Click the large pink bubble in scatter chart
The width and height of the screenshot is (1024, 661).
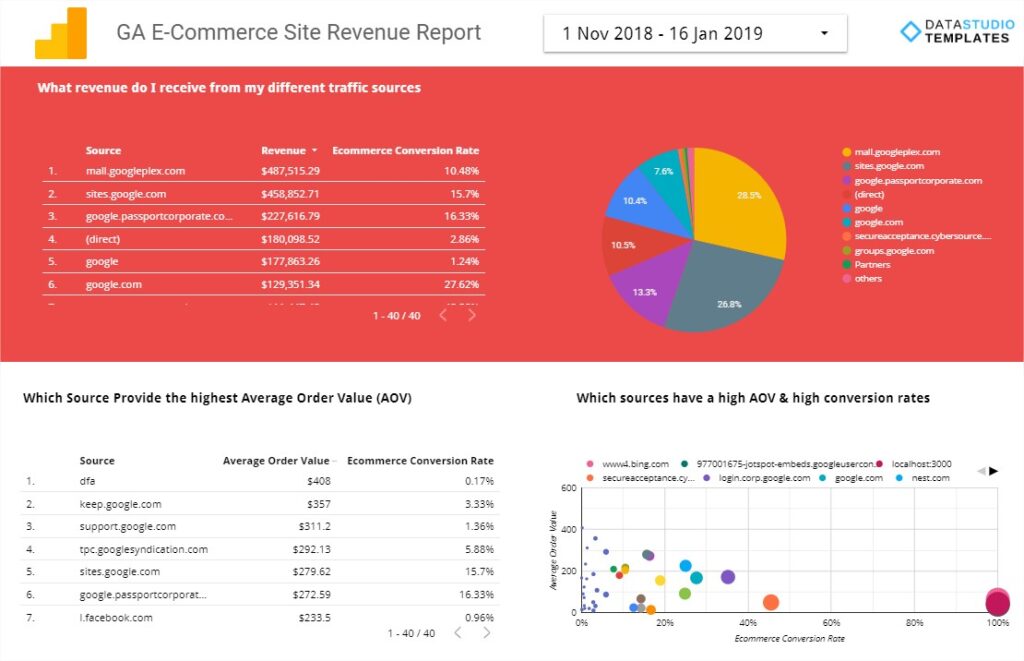tap(997, 603)
